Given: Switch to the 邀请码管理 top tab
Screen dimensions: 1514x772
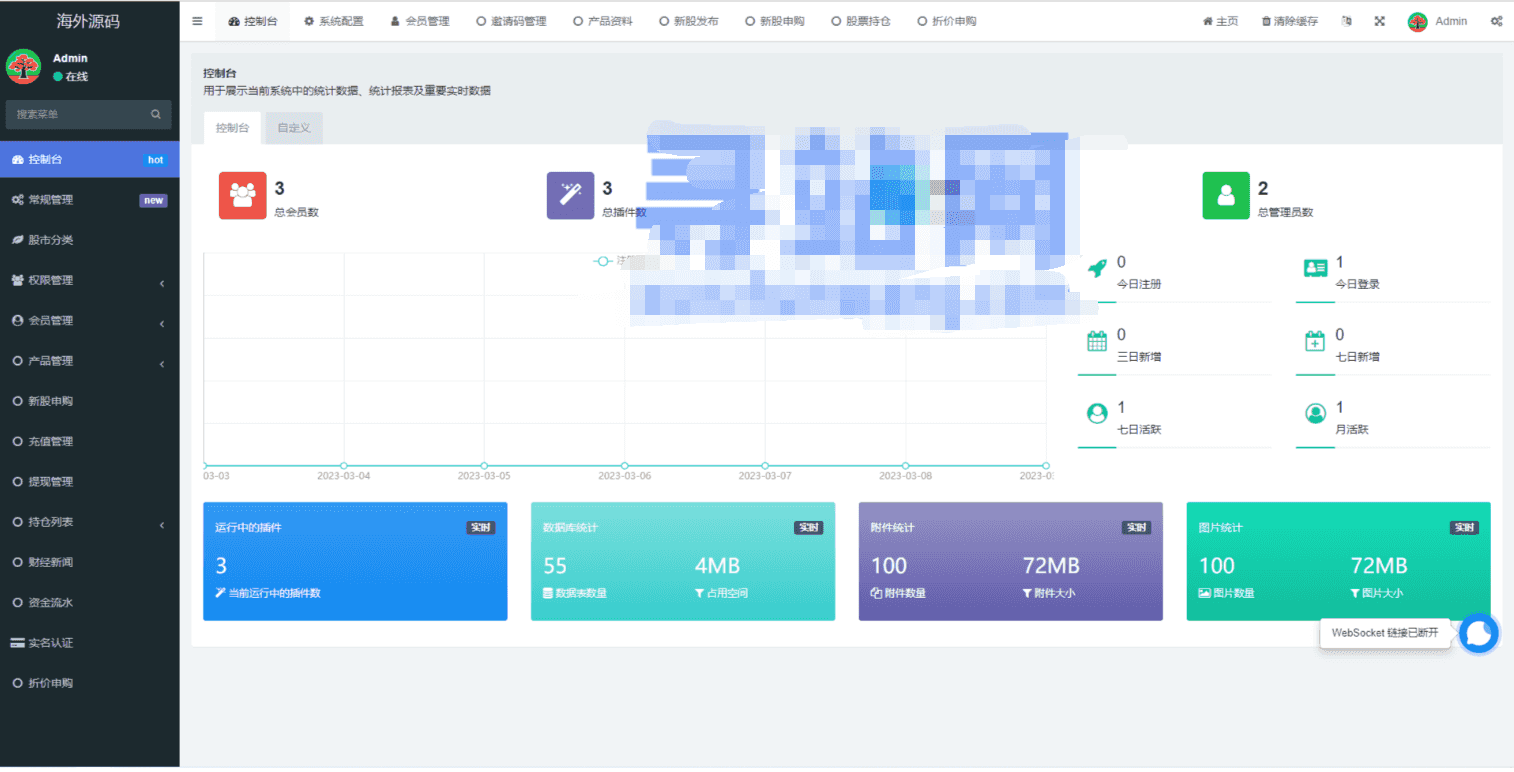Looking at the screenshot, I should (x=511, y=21).
